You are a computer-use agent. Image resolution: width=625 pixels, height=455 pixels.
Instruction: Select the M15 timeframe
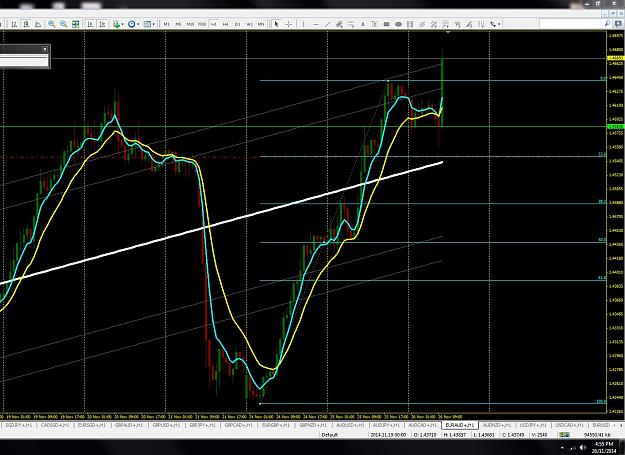[190, 24]
